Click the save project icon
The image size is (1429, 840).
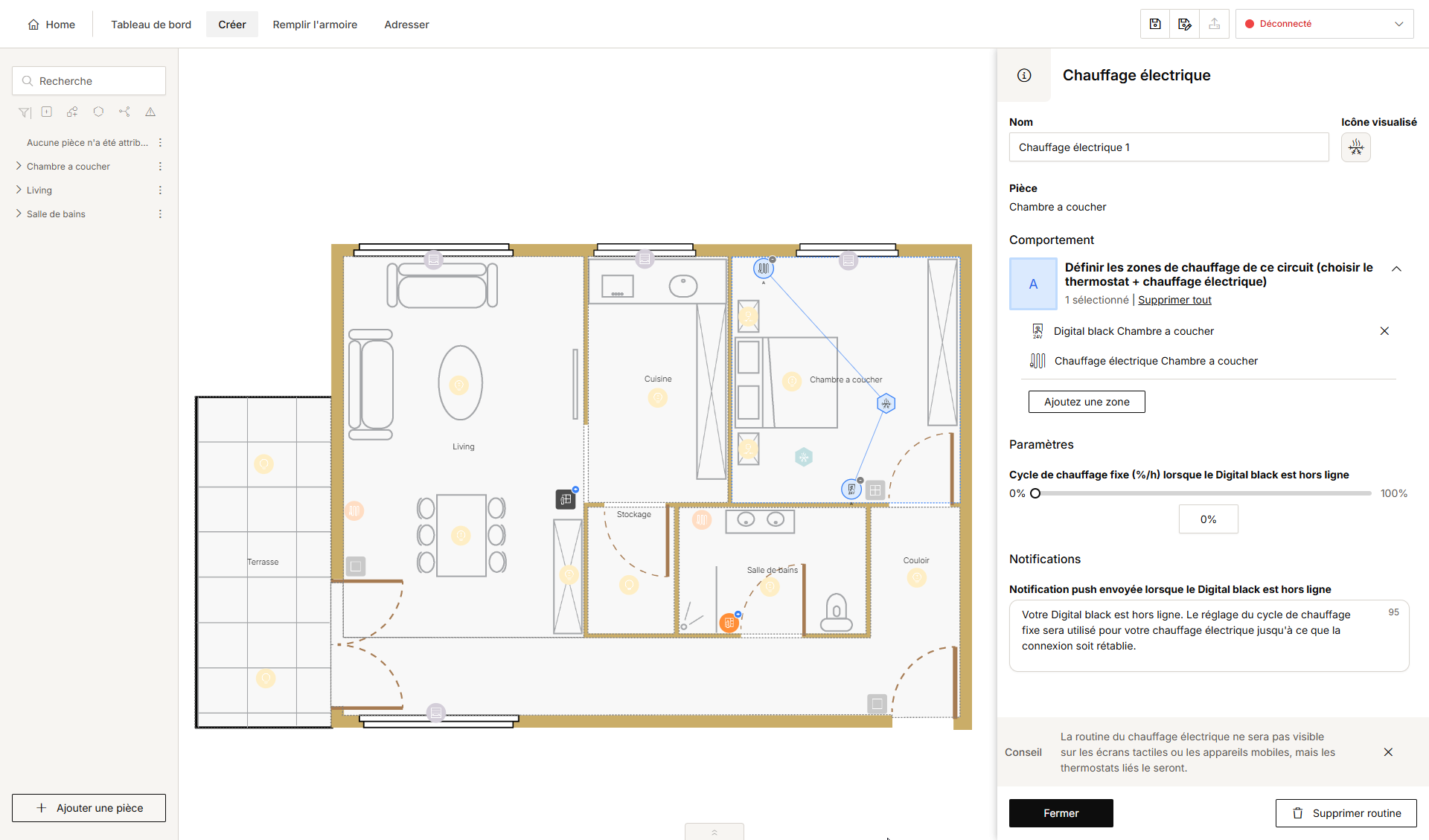click(1155, 24)
